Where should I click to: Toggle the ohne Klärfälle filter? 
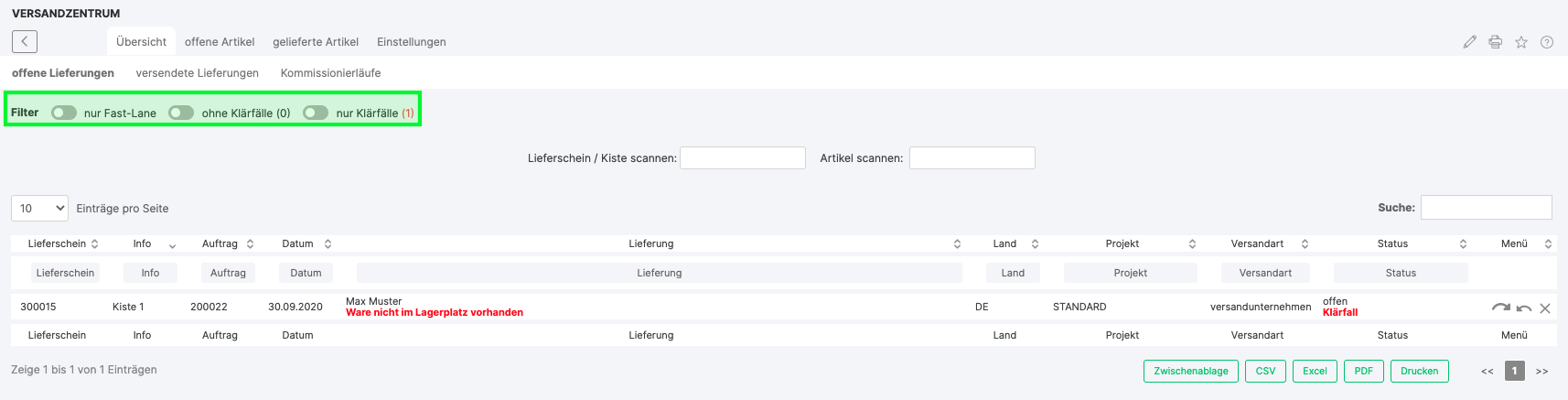click(x=181, y=113)
